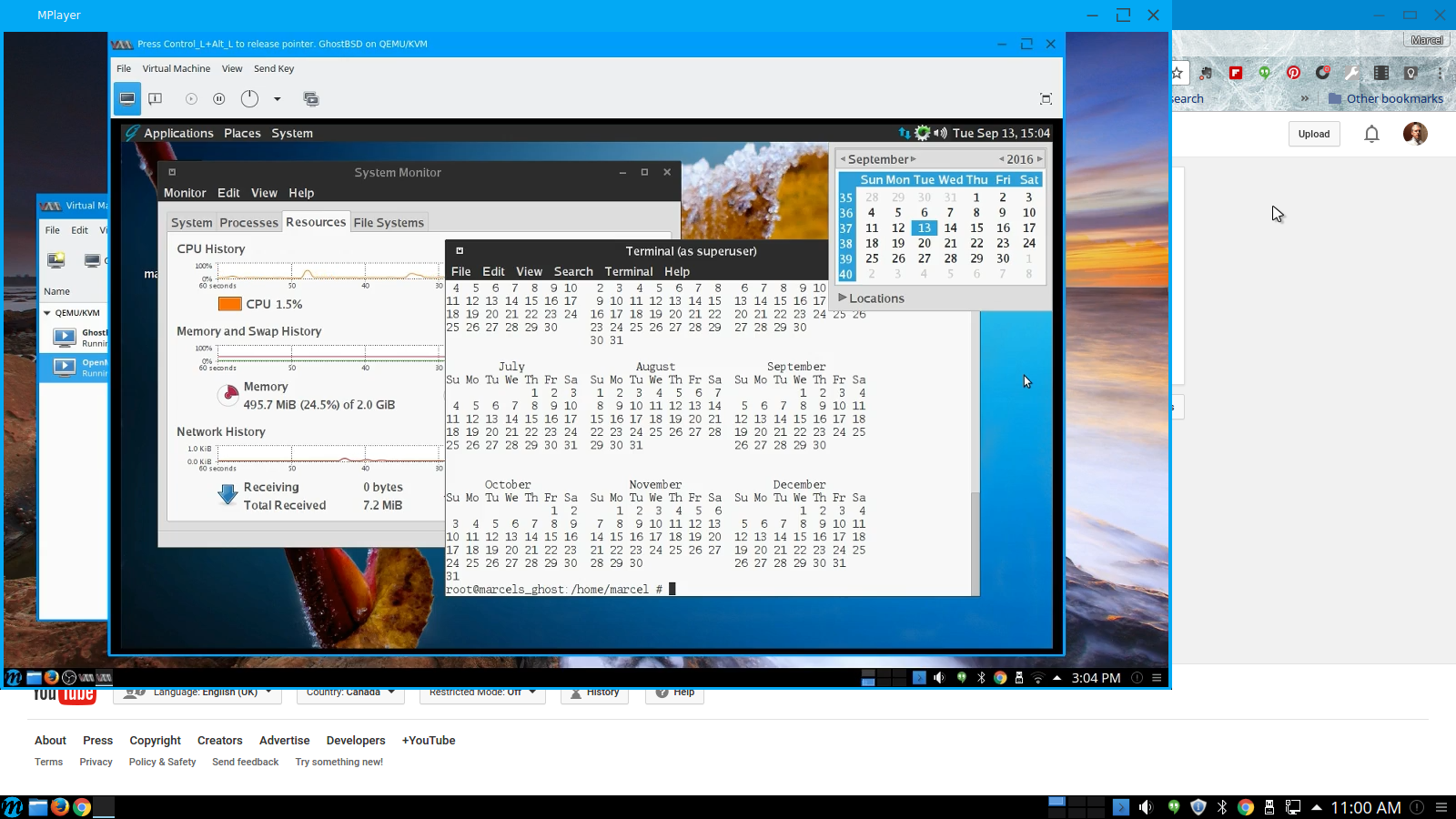Open the Restricted Mode dropdown
The image size is (1456, 819).
481,692
